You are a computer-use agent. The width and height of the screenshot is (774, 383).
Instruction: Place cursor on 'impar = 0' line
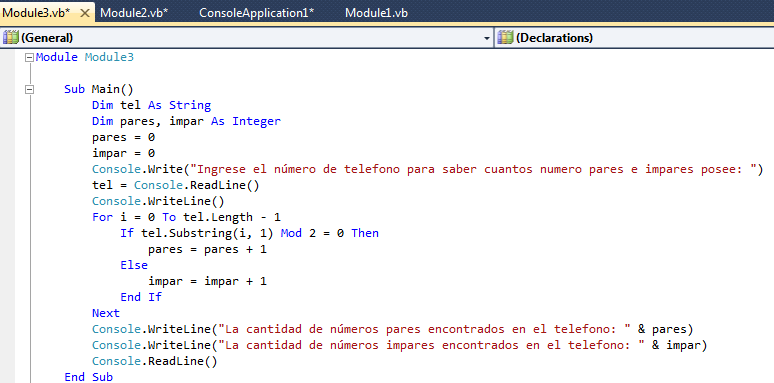123,153
